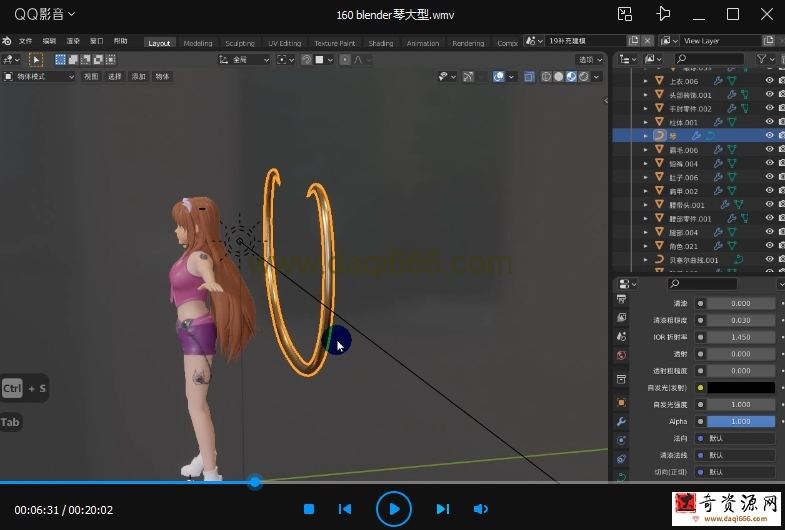785x530 pixels.
Task: Hide 角色.021 with its eye icon
Action: [x=769, y=245]
